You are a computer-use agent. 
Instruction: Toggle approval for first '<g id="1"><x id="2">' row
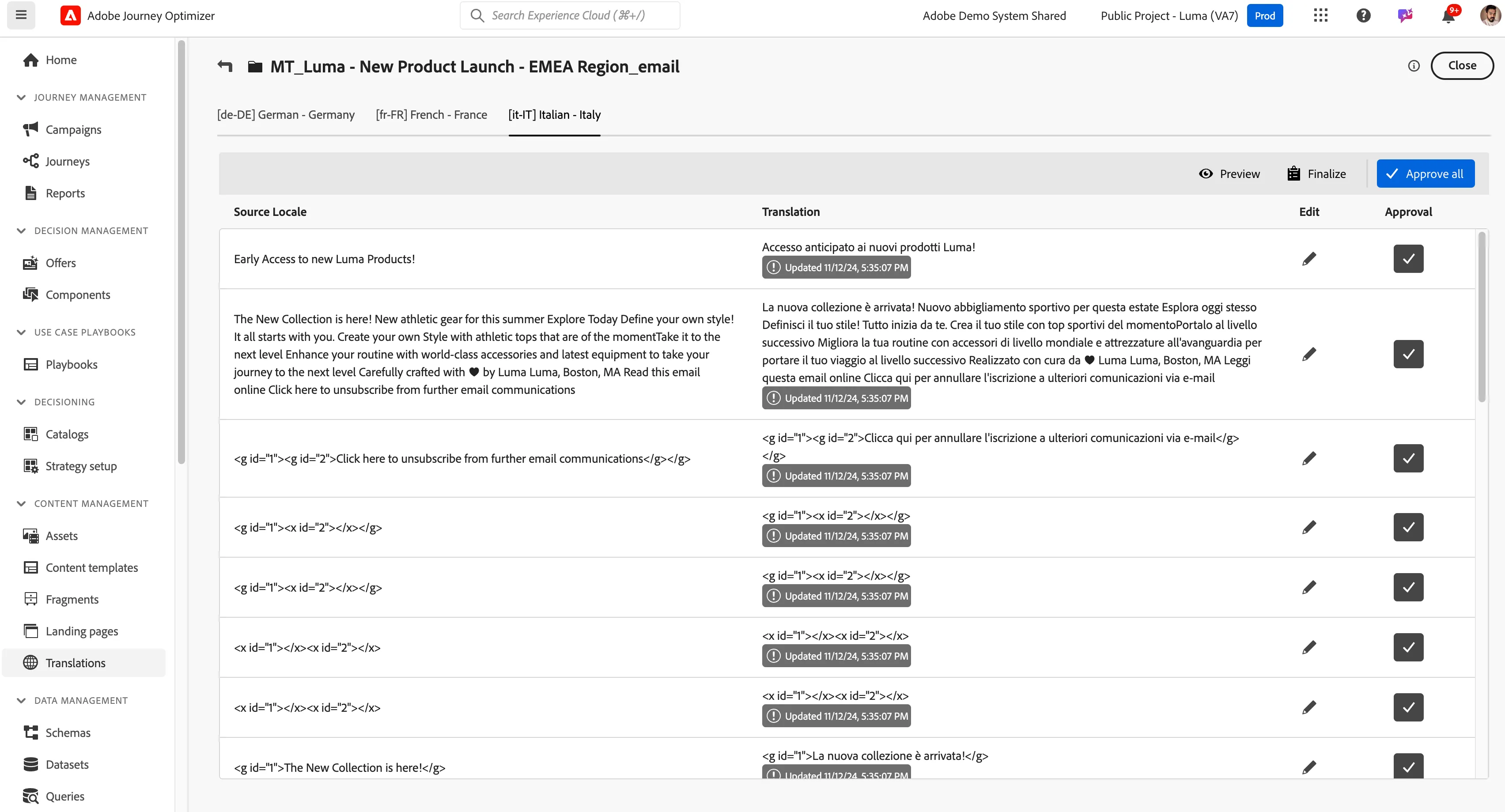tap(1408, 528)
